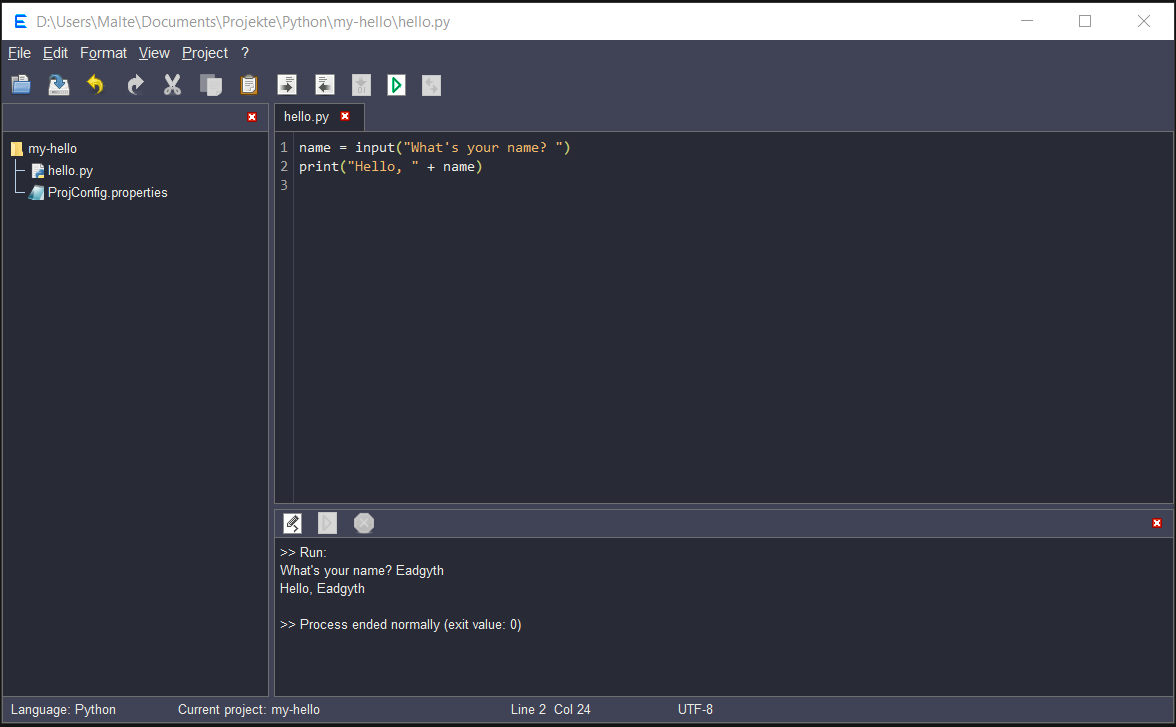Click line number 3 in the gutter
Viewport: 1176px width, 727px height.
coord(284,185)
